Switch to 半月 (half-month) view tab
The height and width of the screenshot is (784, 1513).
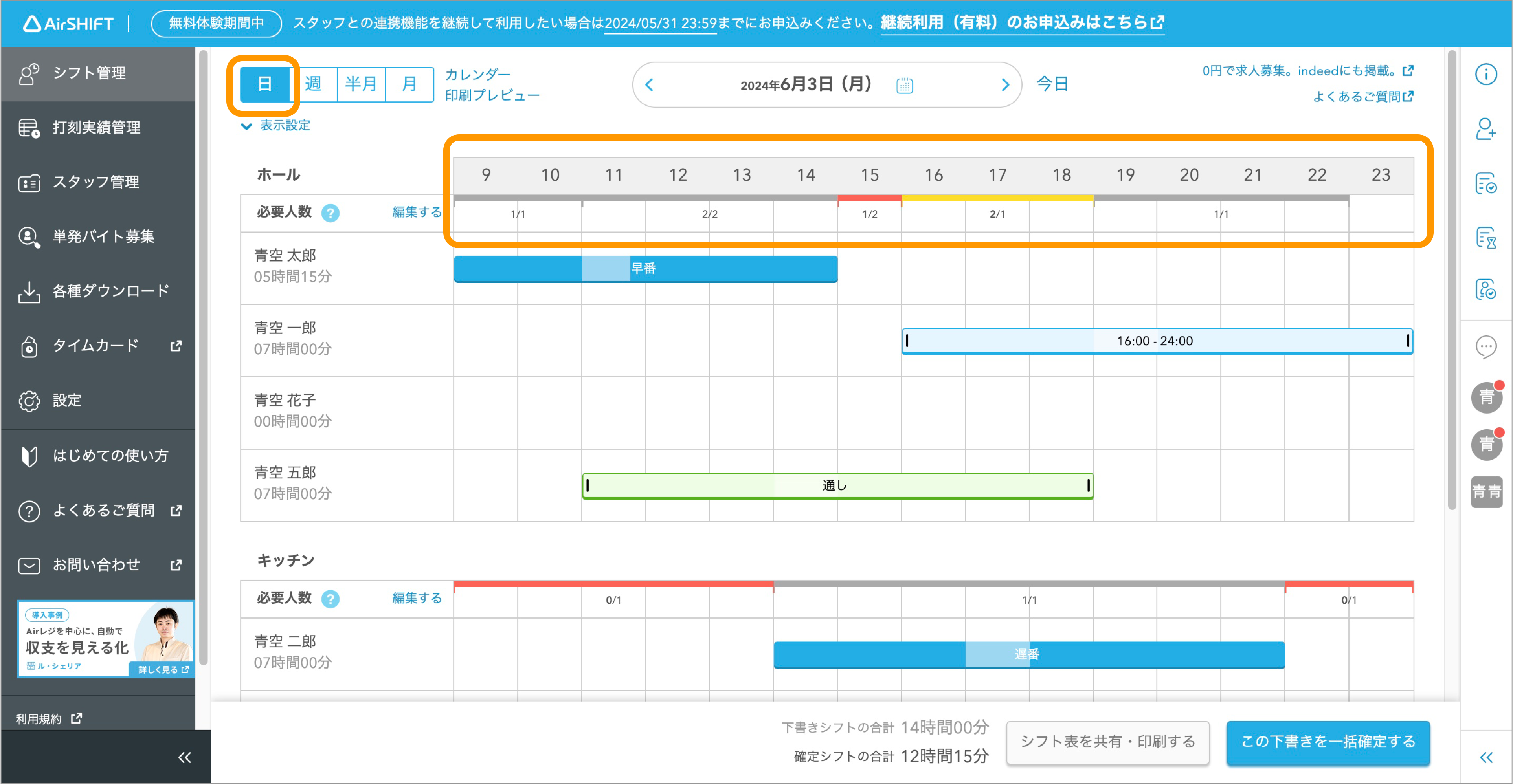click(x=361, y=84)
